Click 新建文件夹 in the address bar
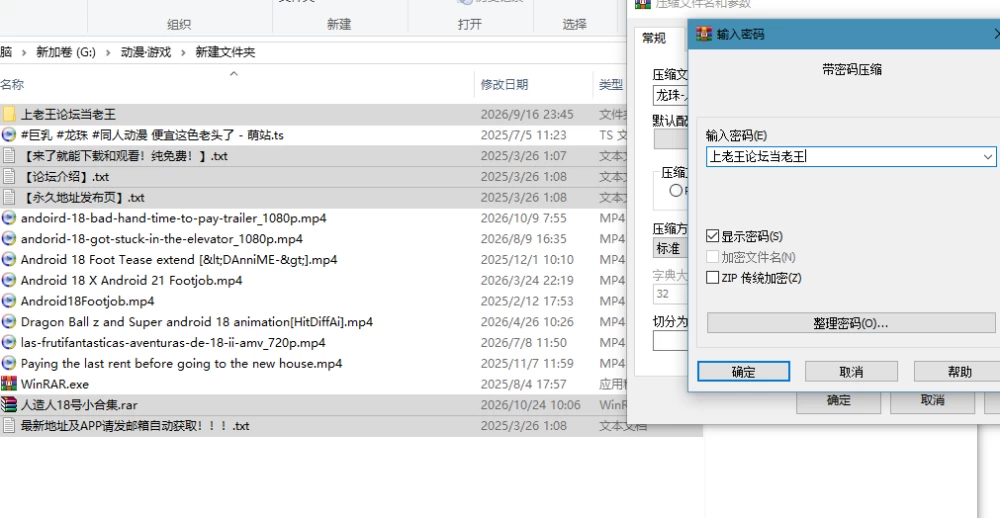 pyautogui.click(x=225, y=52)
